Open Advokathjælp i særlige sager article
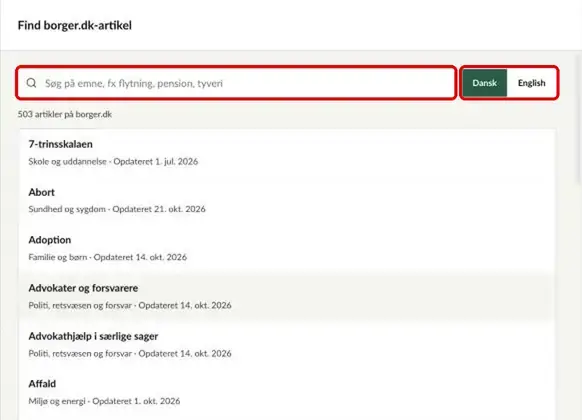The image size is (582, 420). coord(287,344)
